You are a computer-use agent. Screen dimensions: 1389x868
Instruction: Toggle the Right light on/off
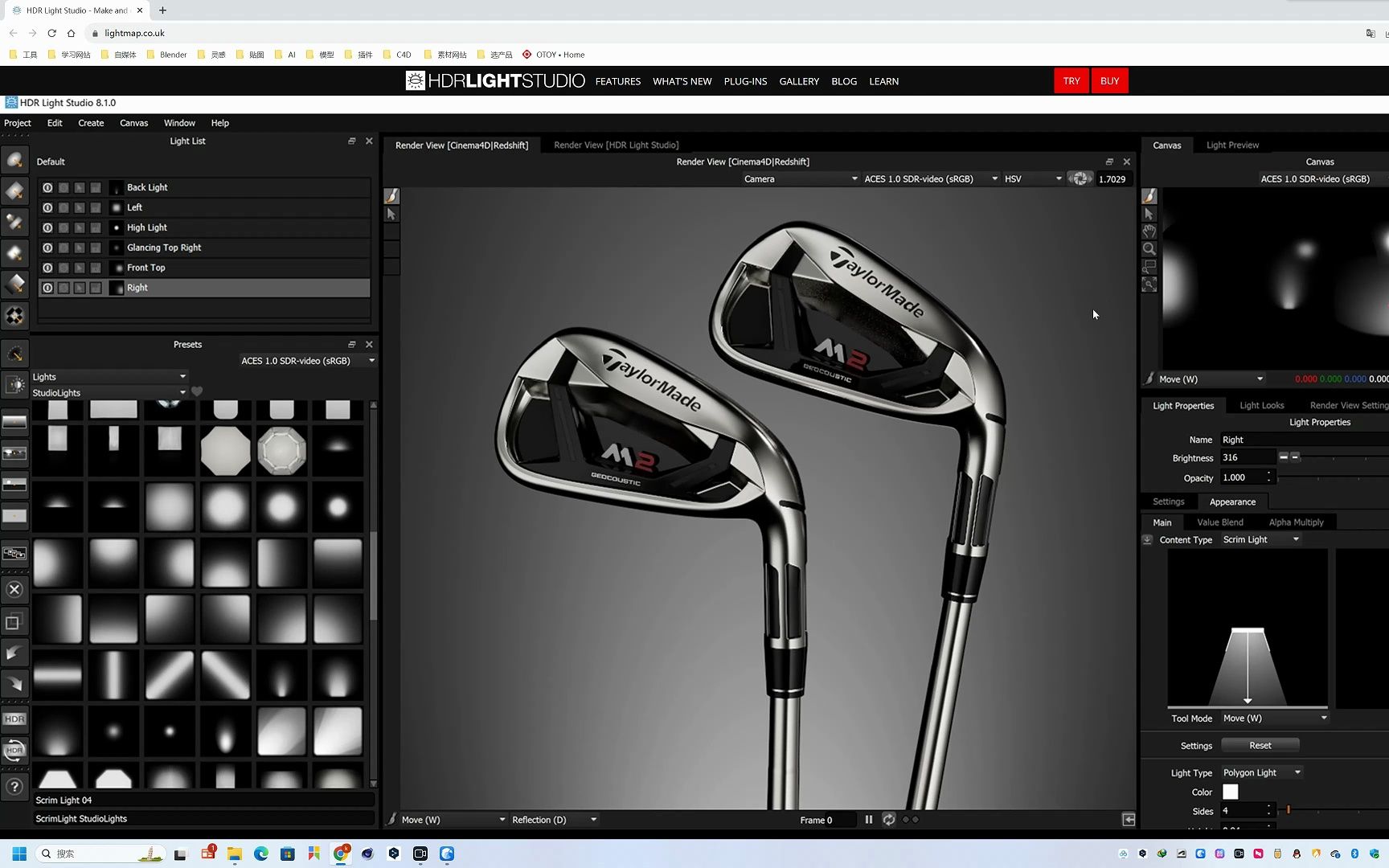[x=47, y=288]
